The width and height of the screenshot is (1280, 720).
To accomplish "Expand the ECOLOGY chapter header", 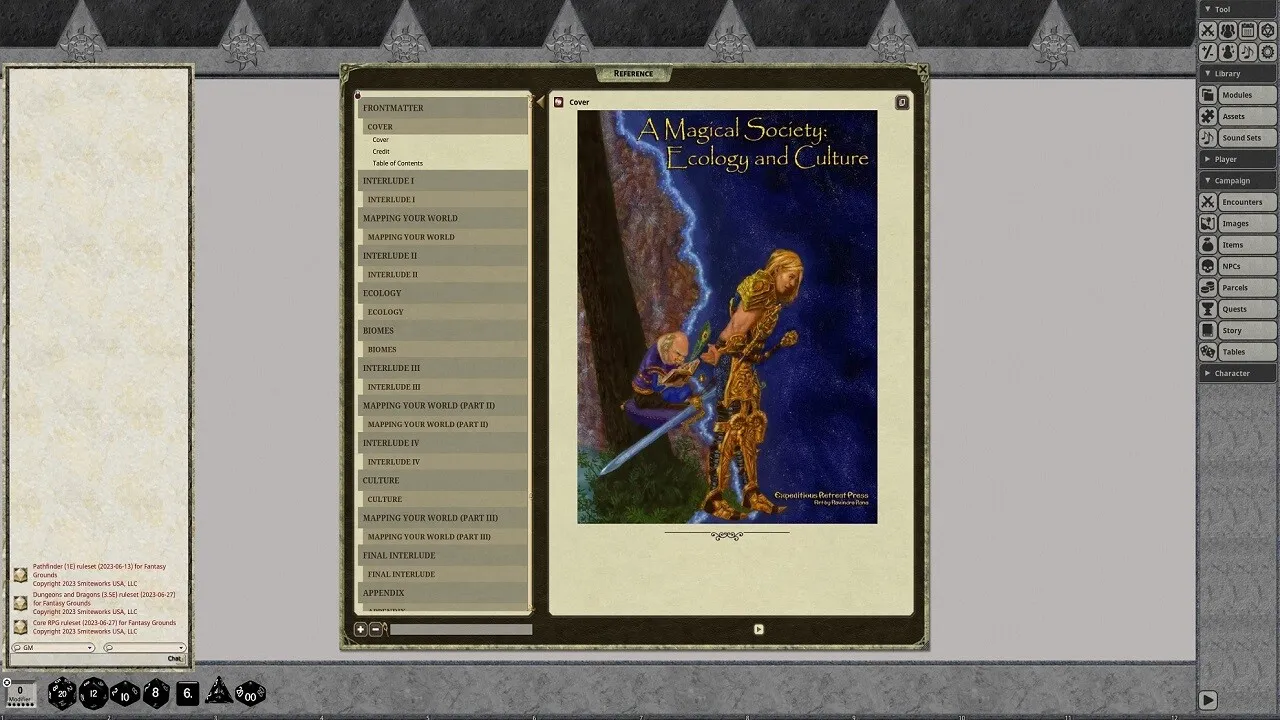I will pyautogui.click(x=443, y=293).
